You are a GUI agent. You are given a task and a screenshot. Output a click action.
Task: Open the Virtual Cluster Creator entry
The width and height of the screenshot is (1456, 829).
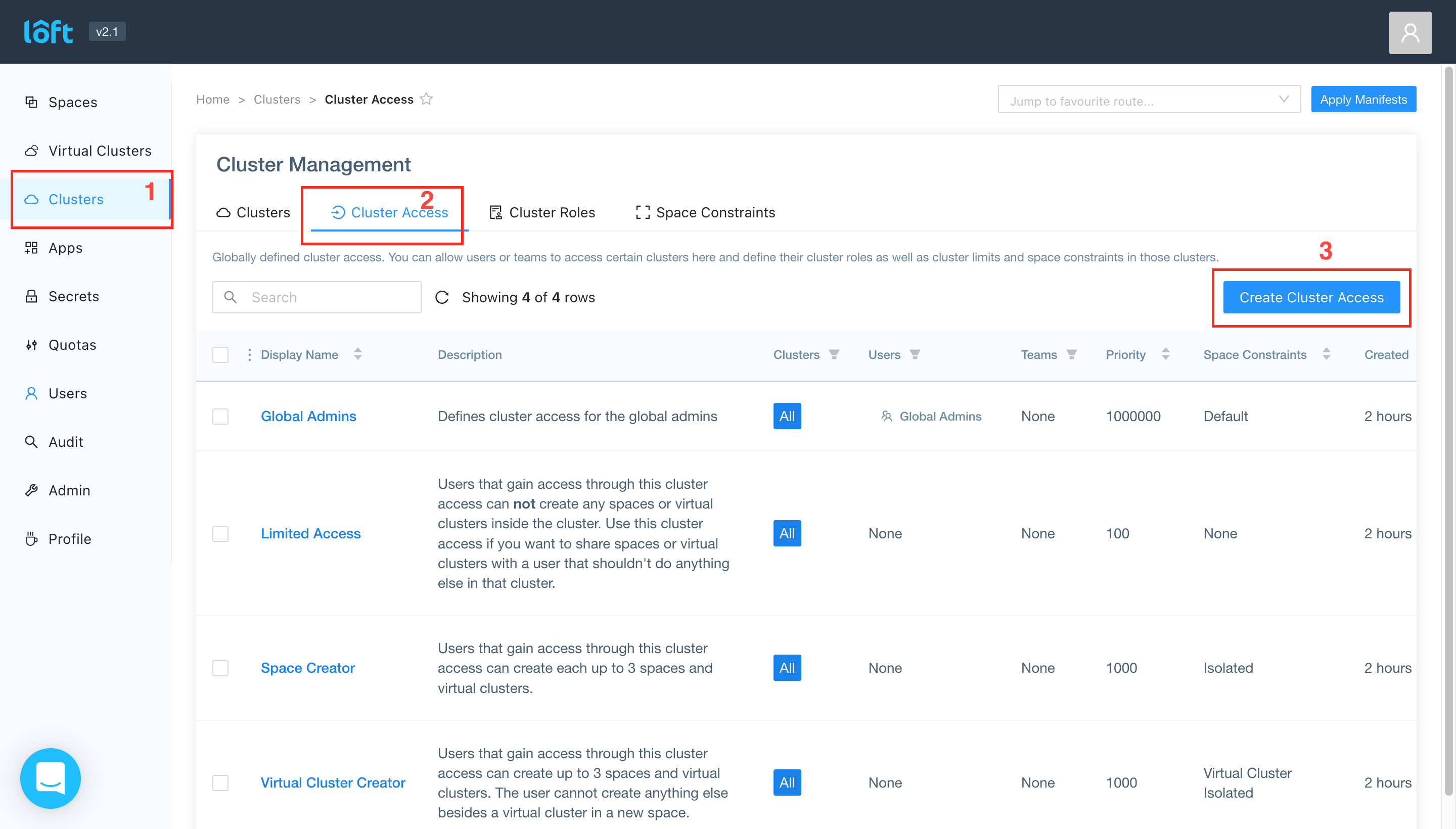tap(333, 782)
